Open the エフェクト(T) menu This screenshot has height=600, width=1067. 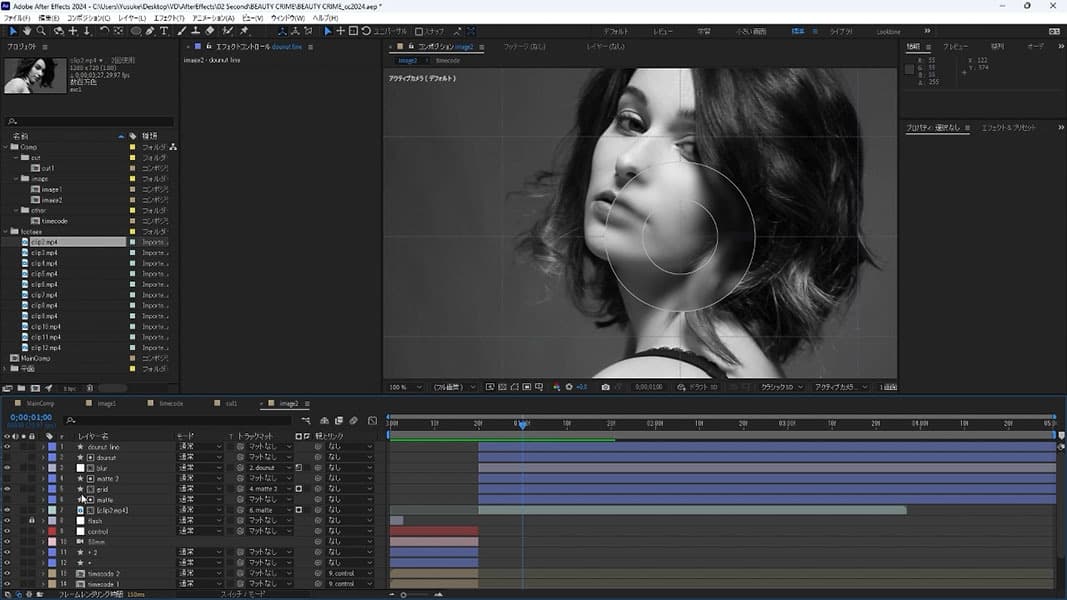(x=168, y=18)
